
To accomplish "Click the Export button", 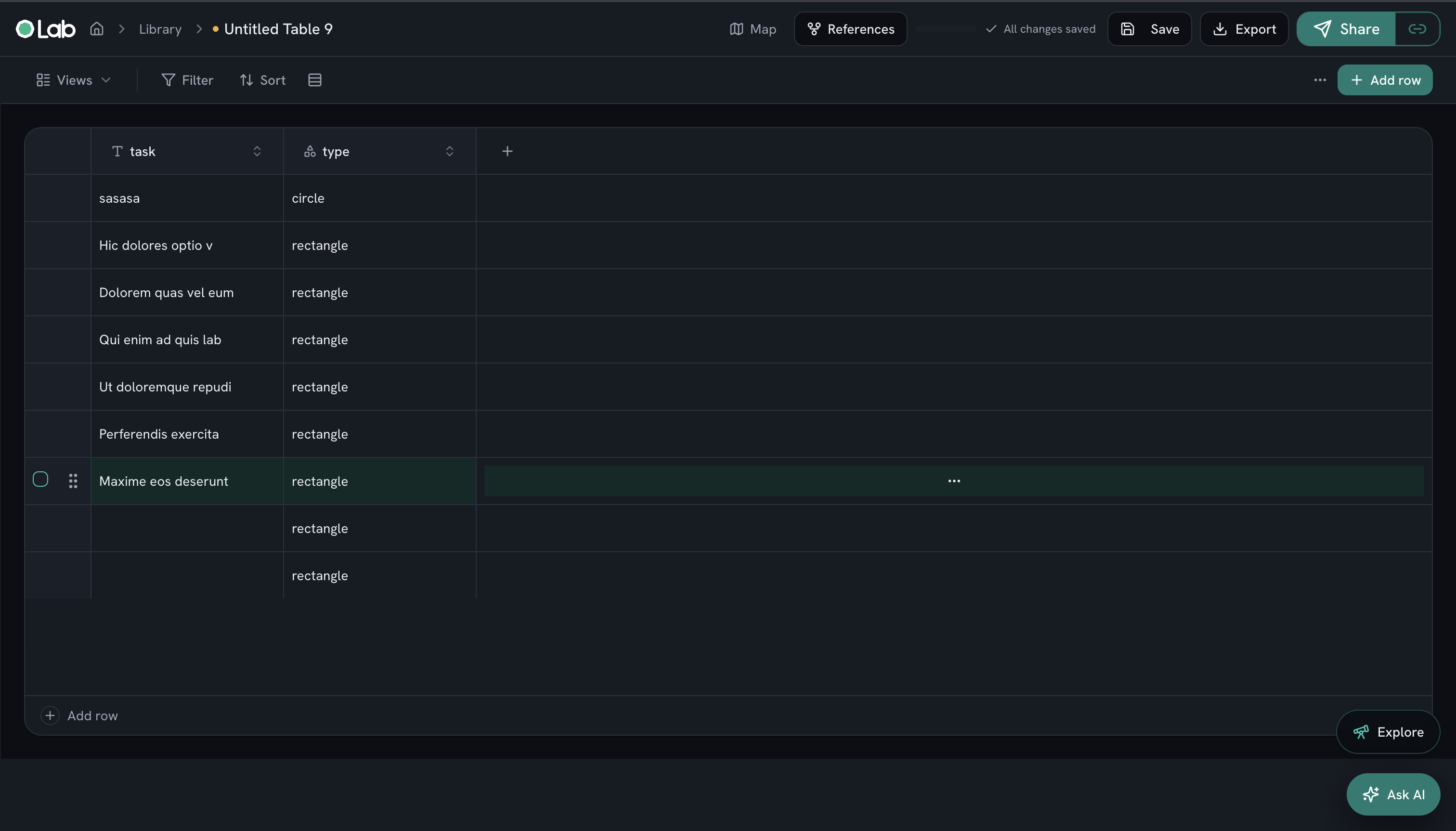I will [1244, 29].
